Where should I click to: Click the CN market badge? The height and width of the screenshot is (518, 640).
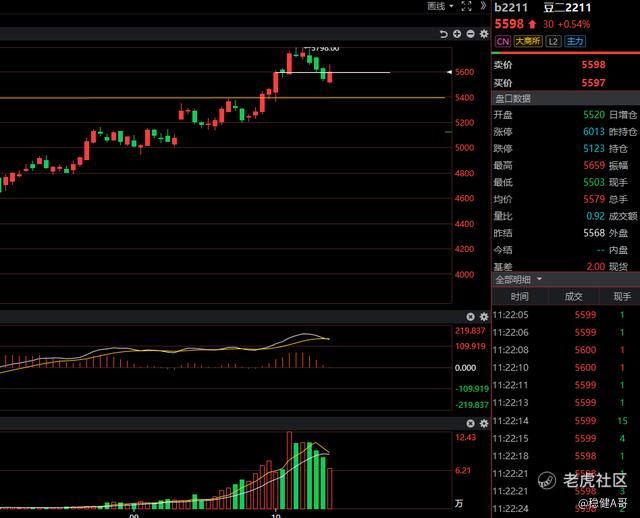pyautogui.click(x=503, y=41)
